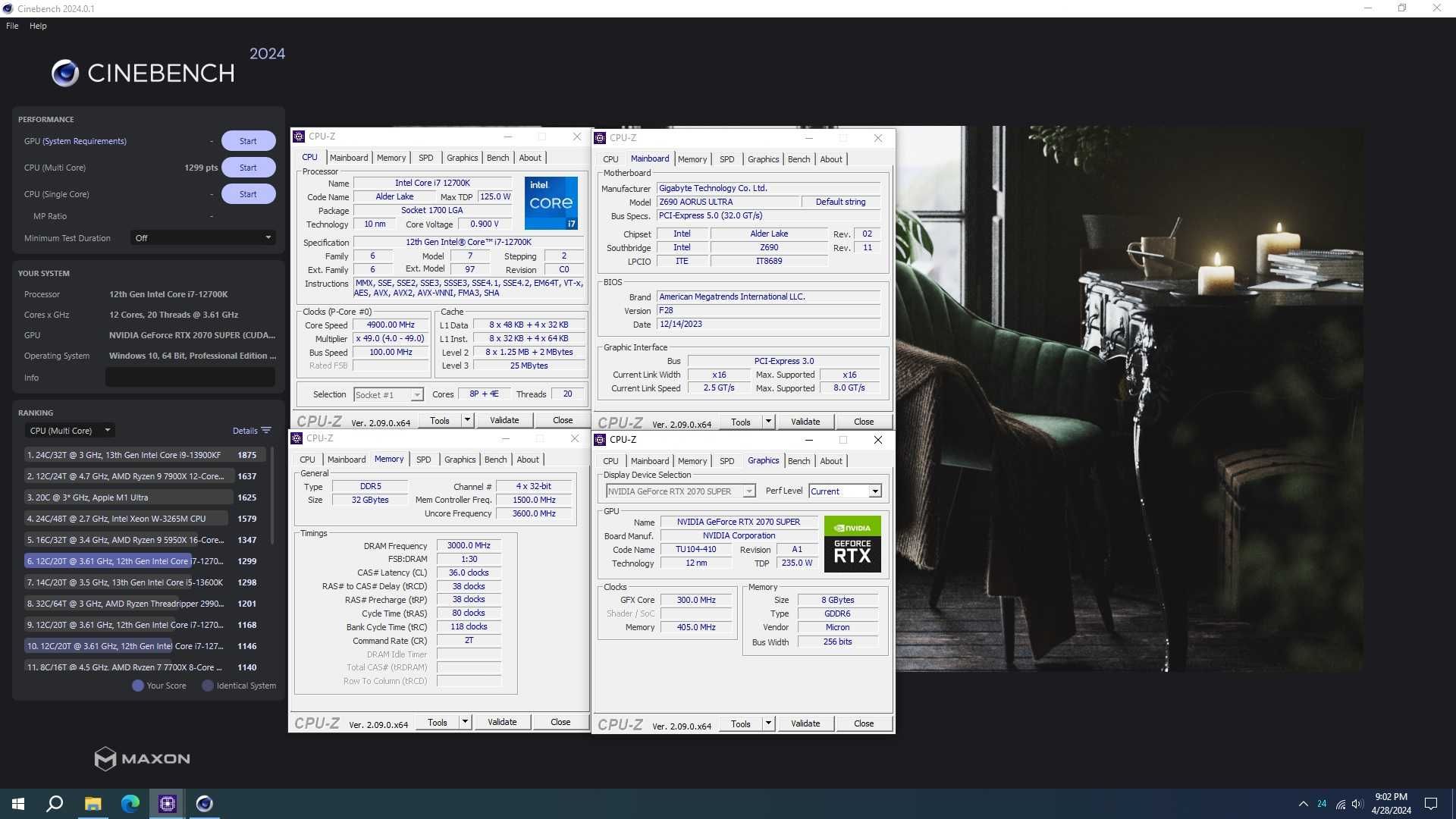Switch to Mainboard tab in CPU tab window
The image size is (1456, 819).
349,158
